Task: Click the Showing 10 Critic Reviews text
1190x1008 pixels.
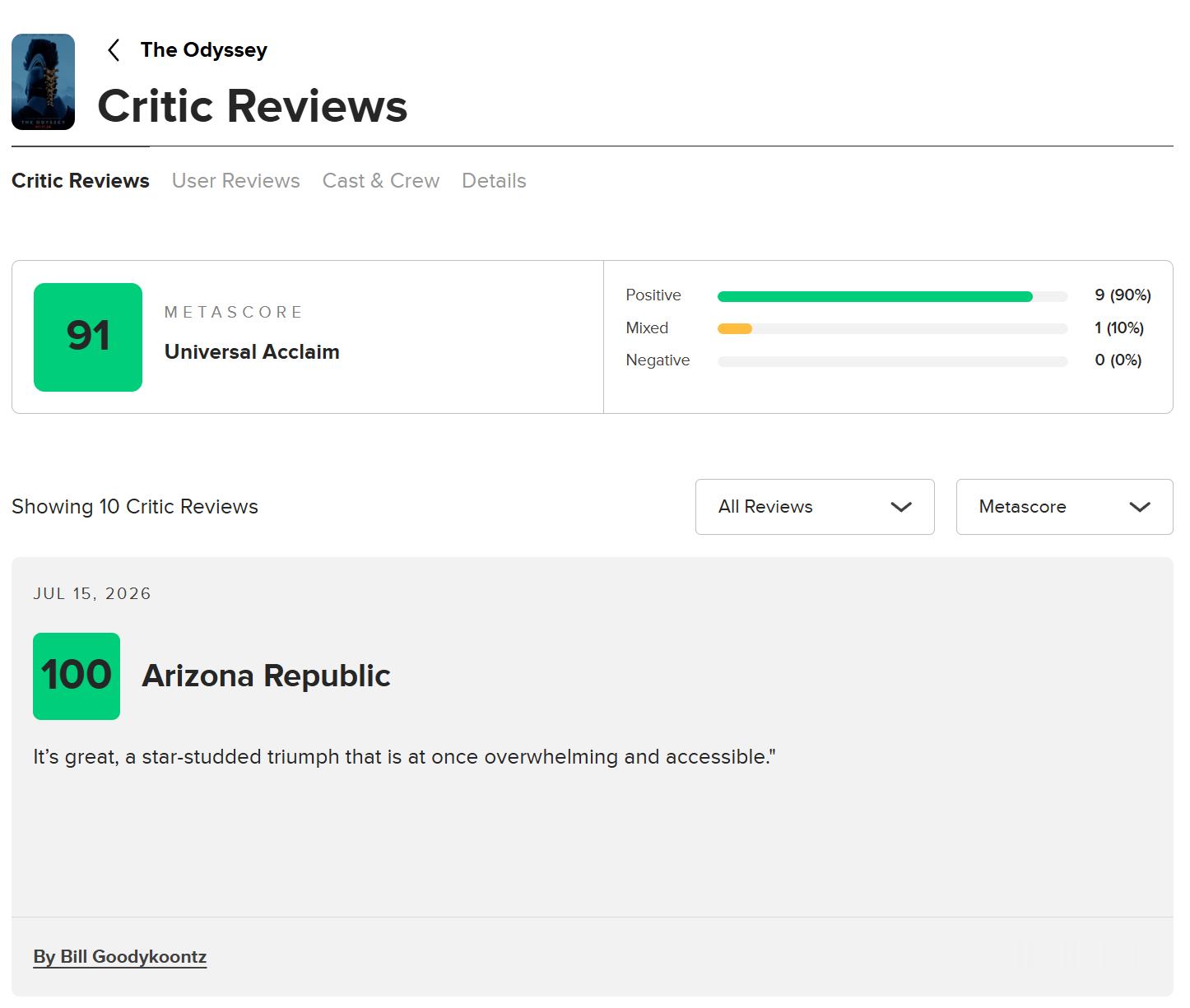Action: point(135,507)
